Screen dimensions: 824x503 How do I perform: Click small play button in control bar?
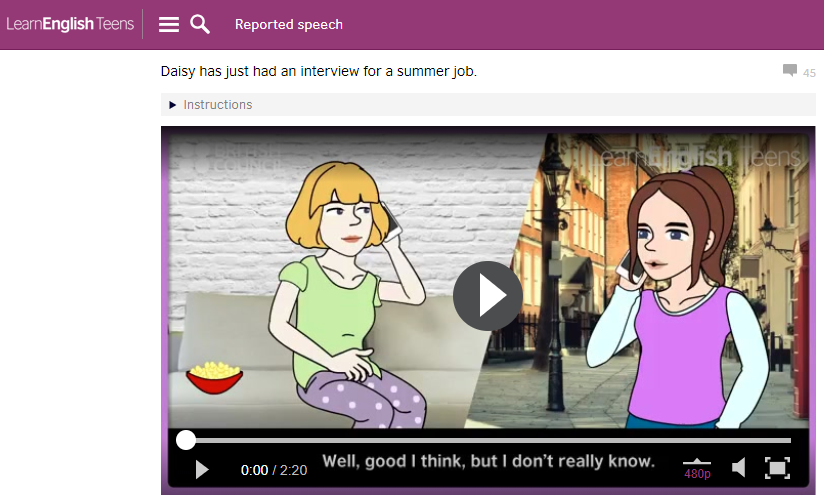202,469
